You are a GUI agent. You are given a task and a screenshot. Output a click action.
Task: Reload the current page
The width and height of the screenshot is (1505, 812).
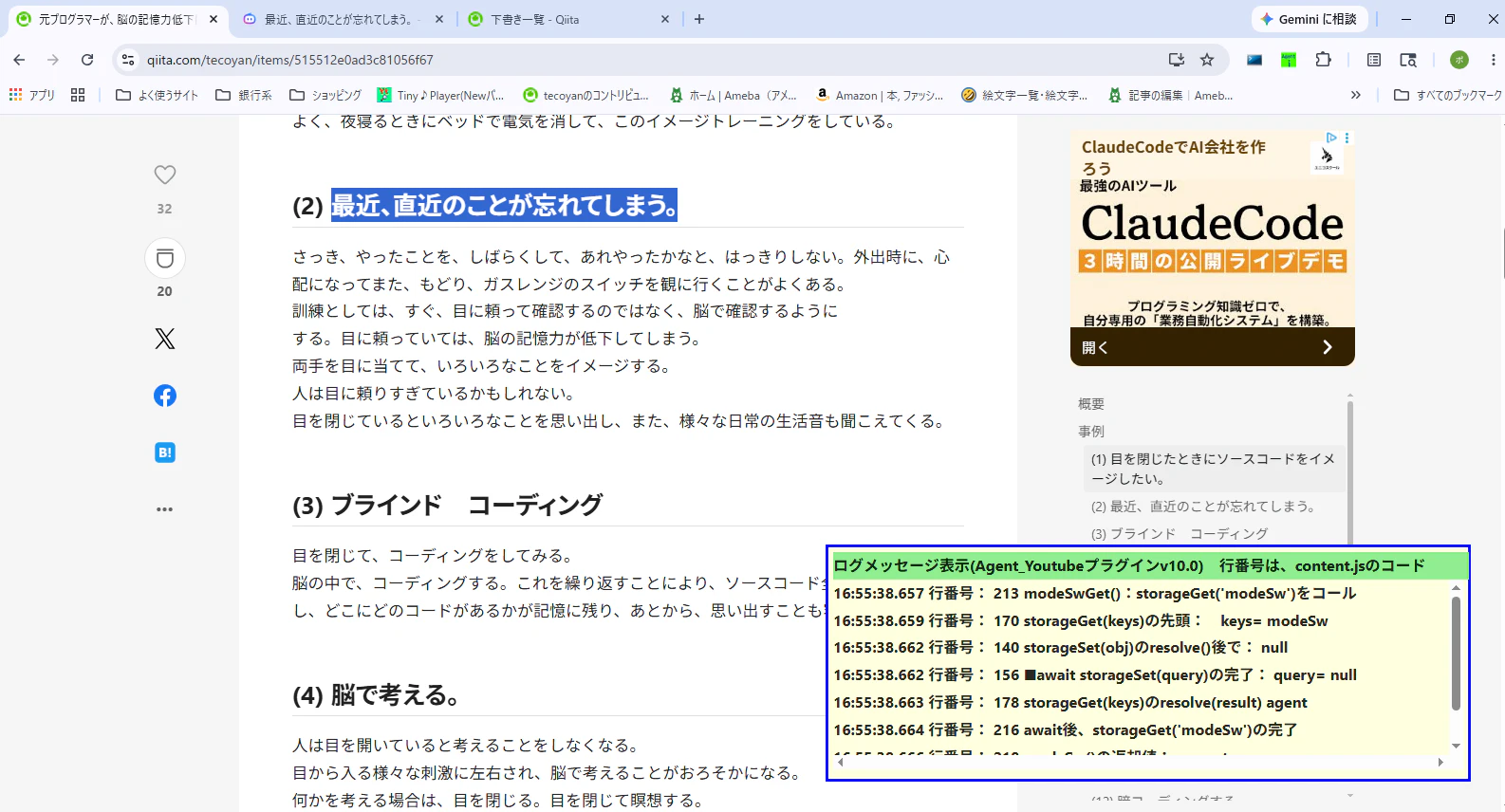[87, 60]
